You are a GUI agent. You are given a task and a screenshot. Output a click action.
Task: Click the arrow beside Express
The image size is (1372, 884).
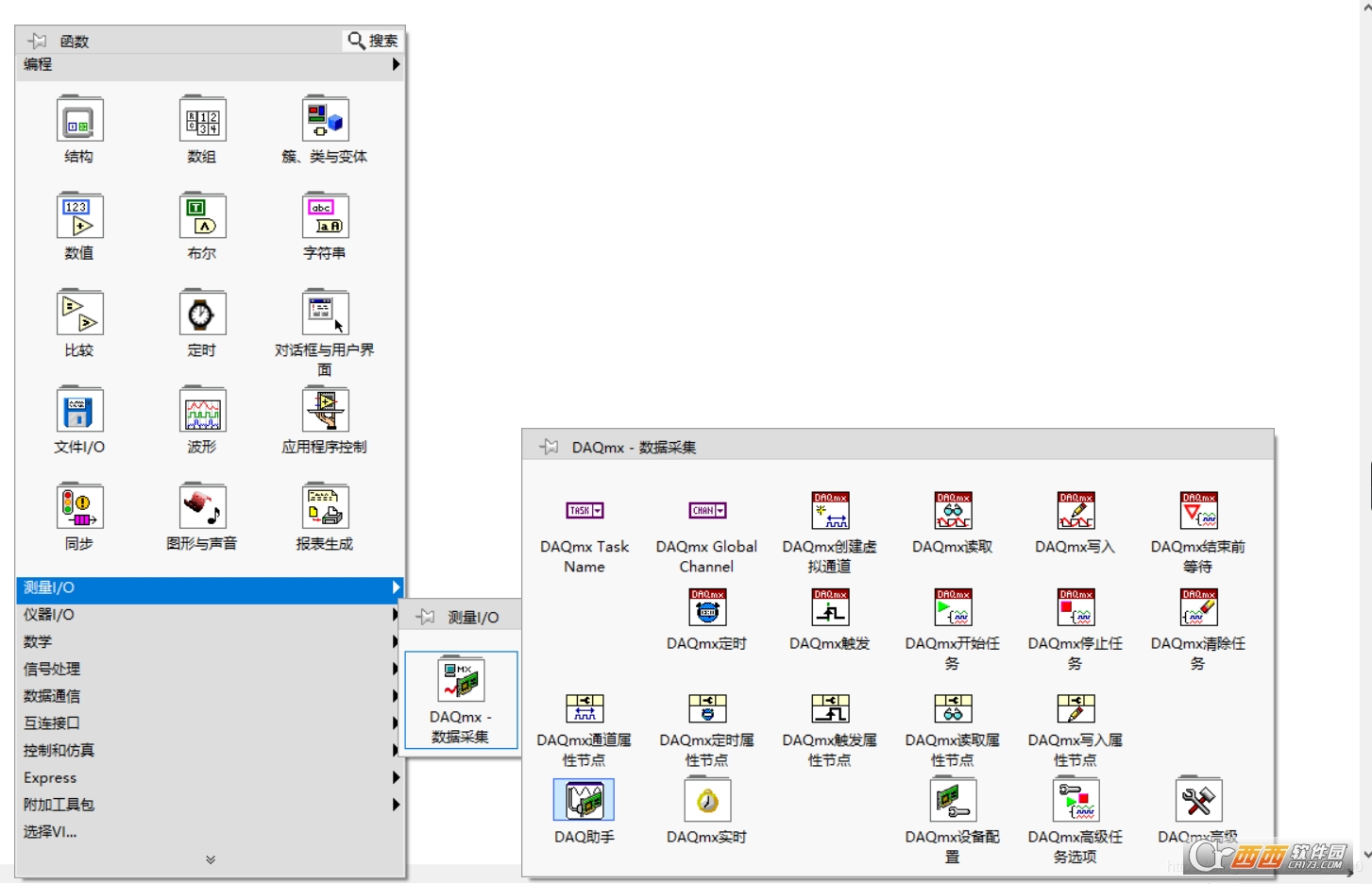[x=396, y=778]
